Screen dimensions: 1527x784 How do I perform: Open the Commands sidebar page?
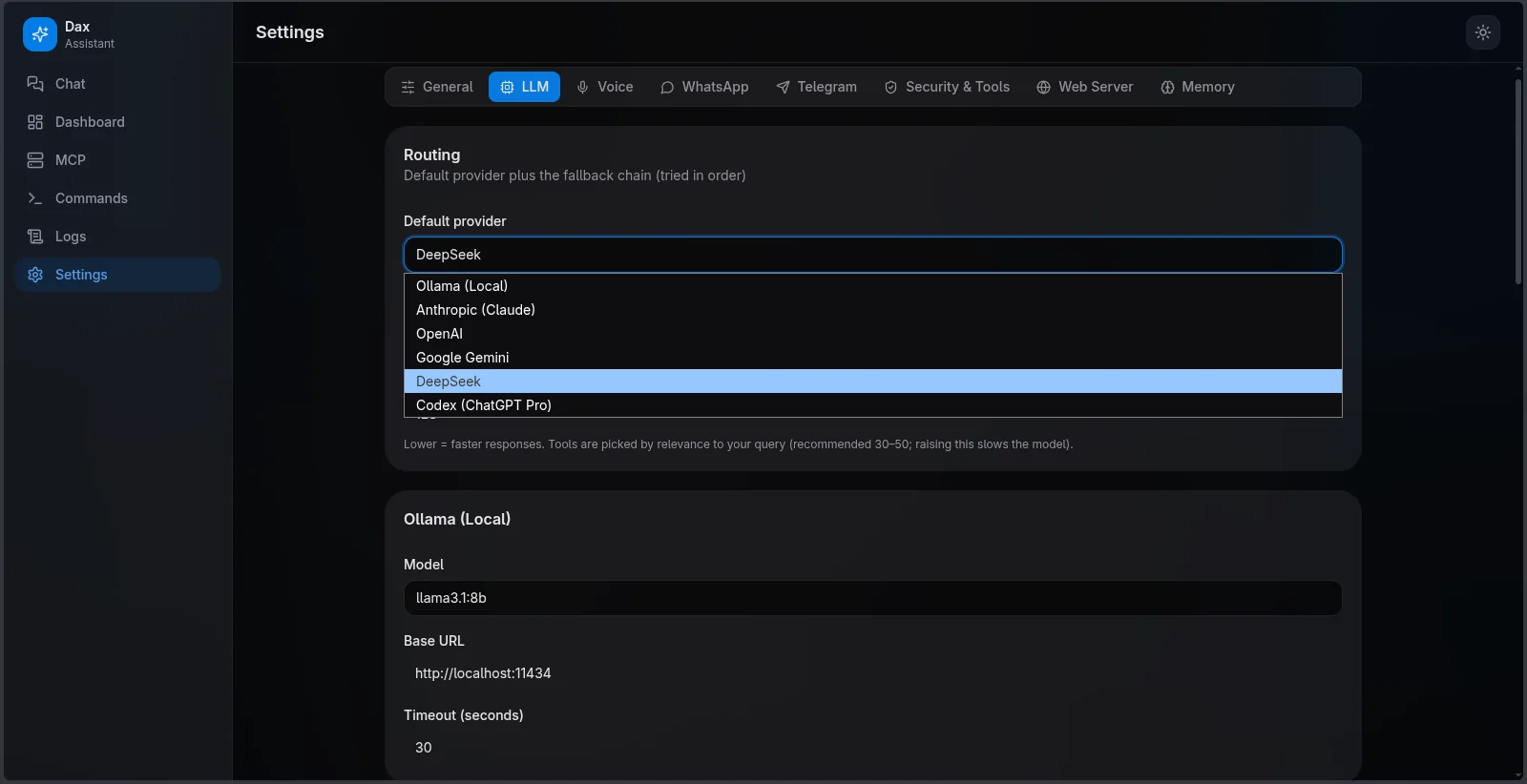pyautogui.click(x=117, y=198)
